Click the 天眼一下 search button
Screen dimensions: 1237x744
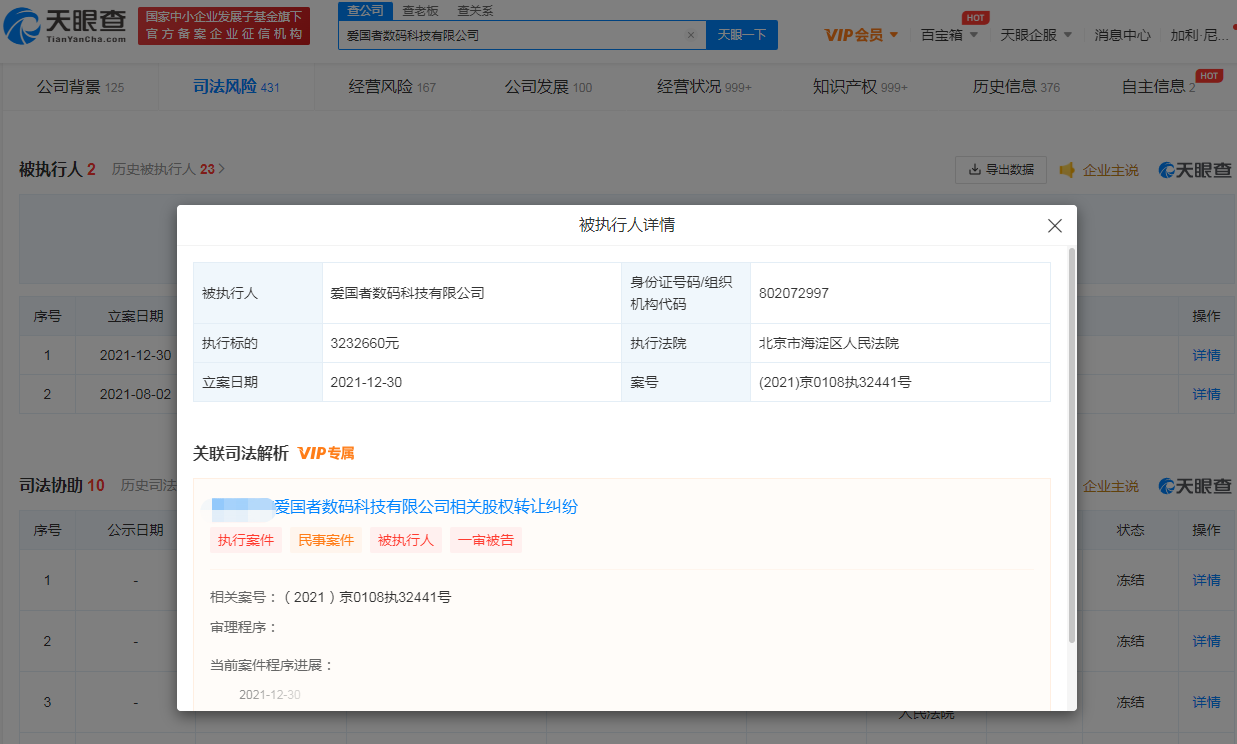(742, 35)
